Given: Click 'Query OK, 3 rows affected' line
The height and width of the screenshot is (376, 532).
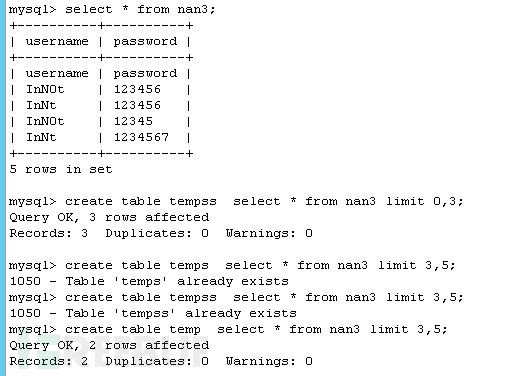Looking at the screenshot, I should click(x=109, y=217).
